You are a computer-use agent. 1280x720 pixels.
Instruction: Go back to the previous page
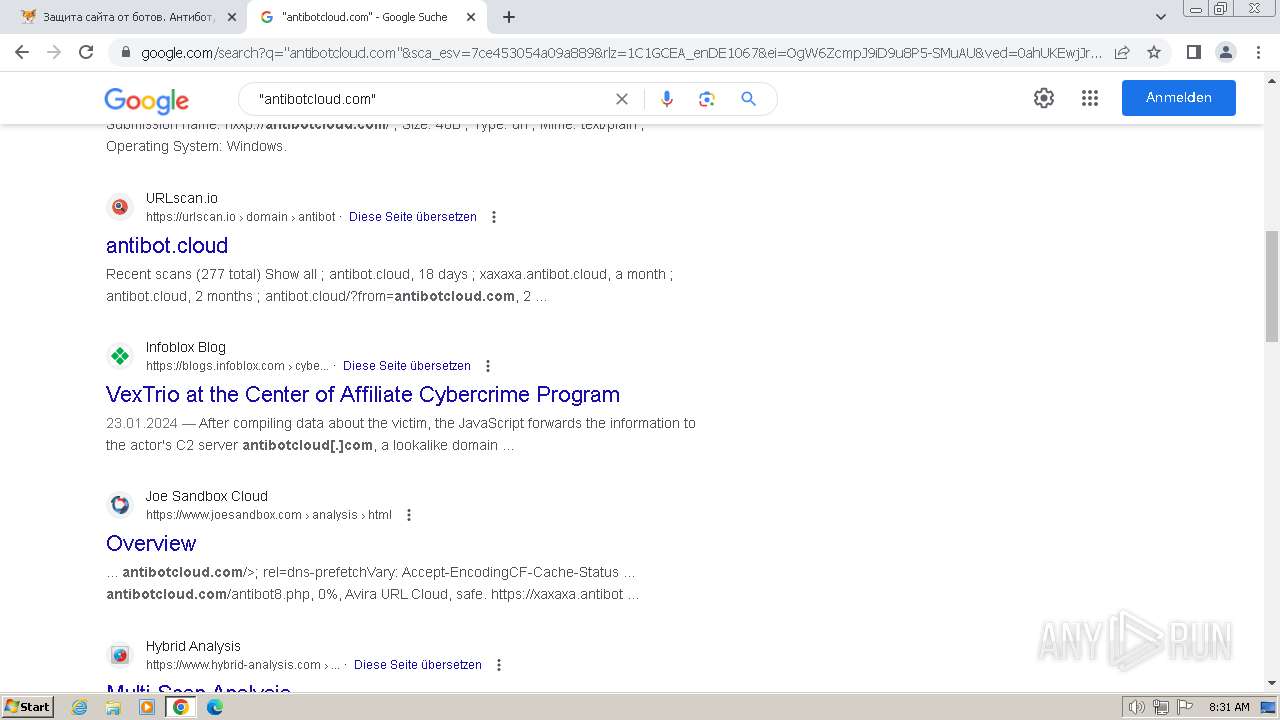(x=22, y=52)
